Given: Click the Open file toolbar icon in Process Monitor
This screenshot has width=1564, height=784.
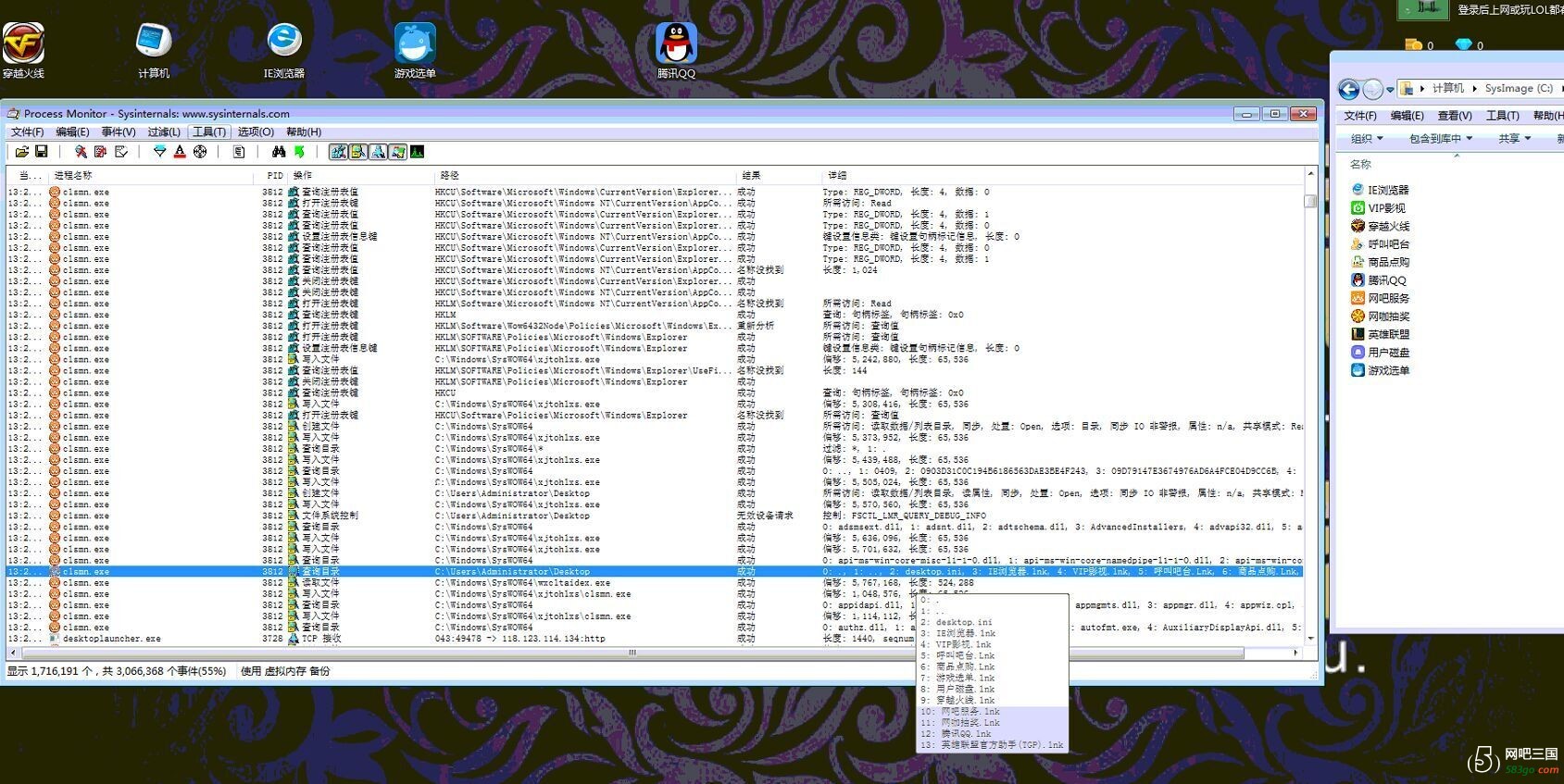Looking at the screenshot, I should [22, 152].
